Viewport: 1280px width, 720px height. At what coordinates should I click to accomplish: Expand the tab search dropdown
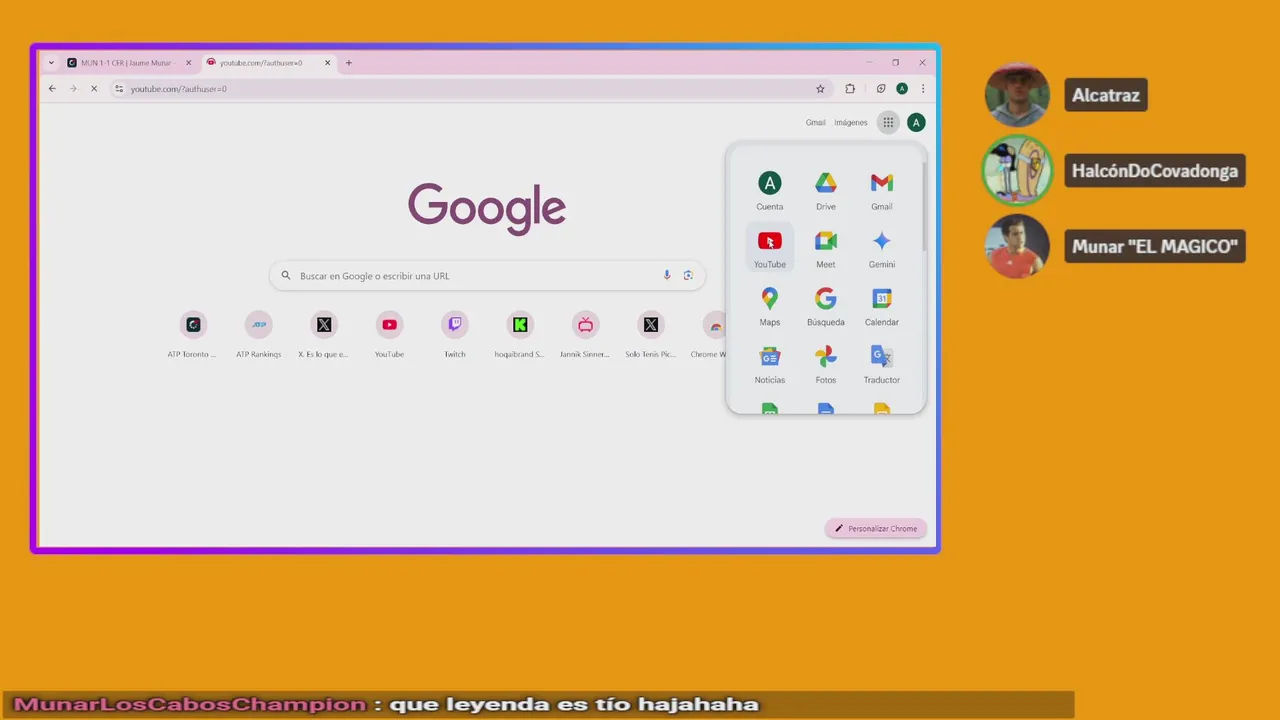[x=51, y=63]
